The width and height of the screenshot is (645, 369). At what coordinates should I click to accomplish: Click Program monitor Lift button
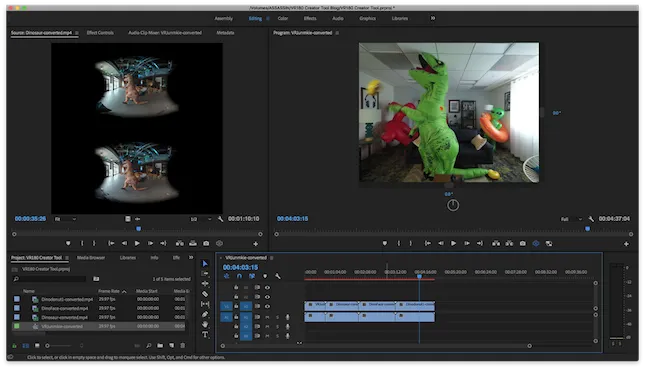[496, 244]
